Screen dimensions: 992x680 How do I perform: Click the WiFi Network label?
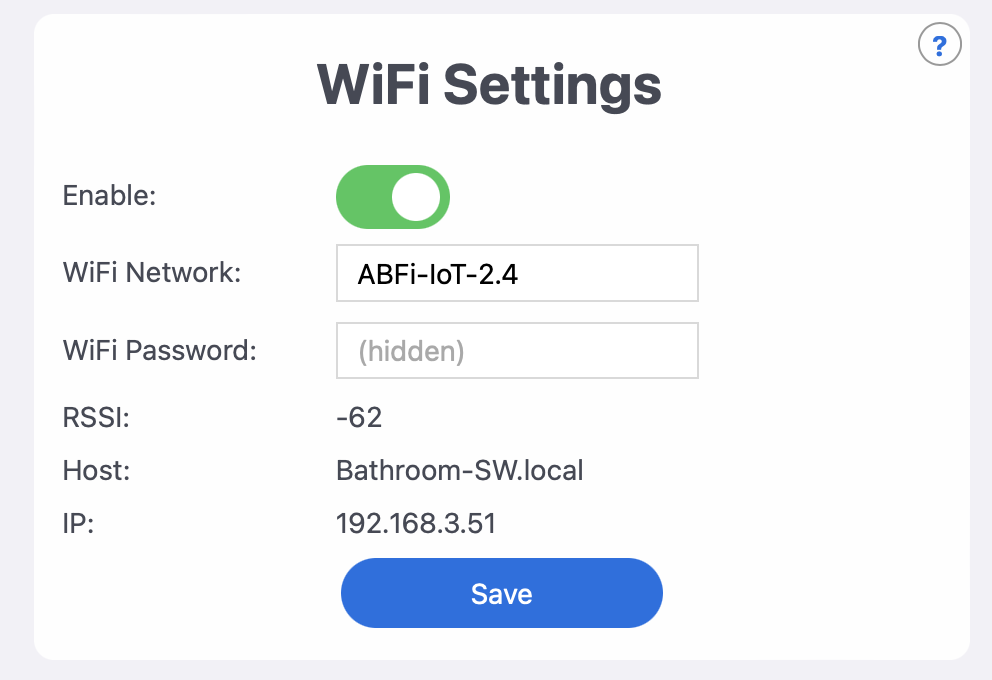pos(151,272)
